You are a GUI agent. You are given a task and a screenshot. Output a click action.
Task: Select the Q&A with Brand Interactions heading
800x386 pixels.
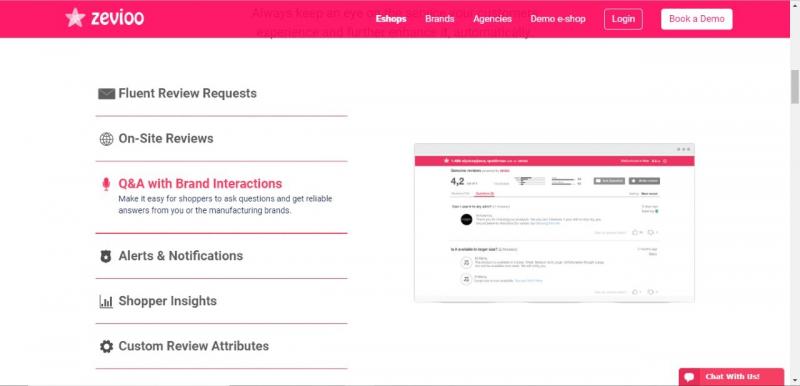[200, 184]
